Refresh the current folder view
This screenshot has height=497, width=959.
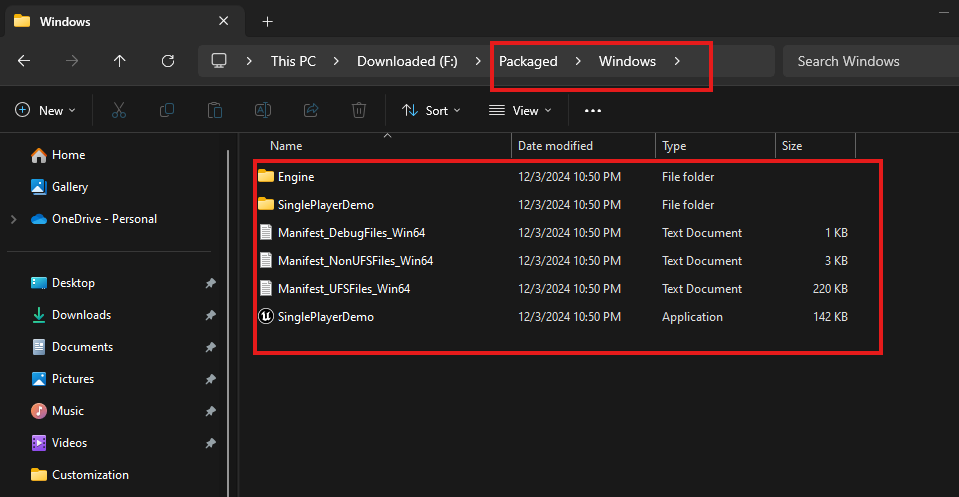[168, 61]
